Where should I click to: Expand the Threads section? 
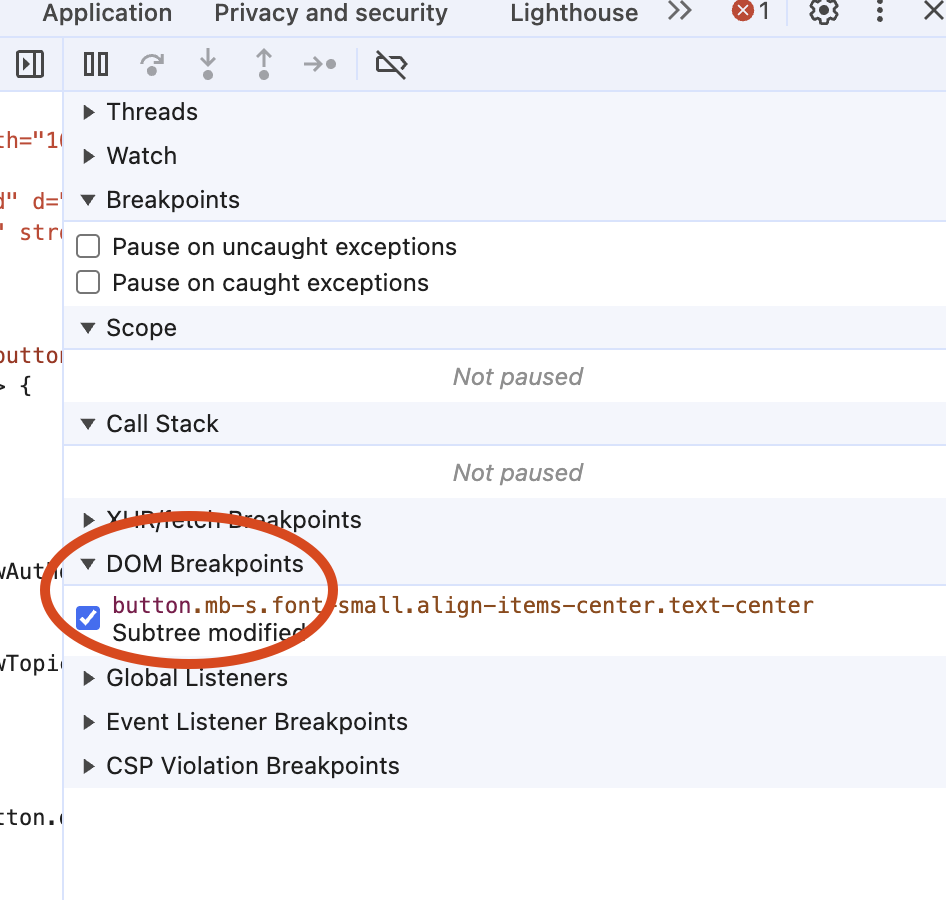(88, 112)
